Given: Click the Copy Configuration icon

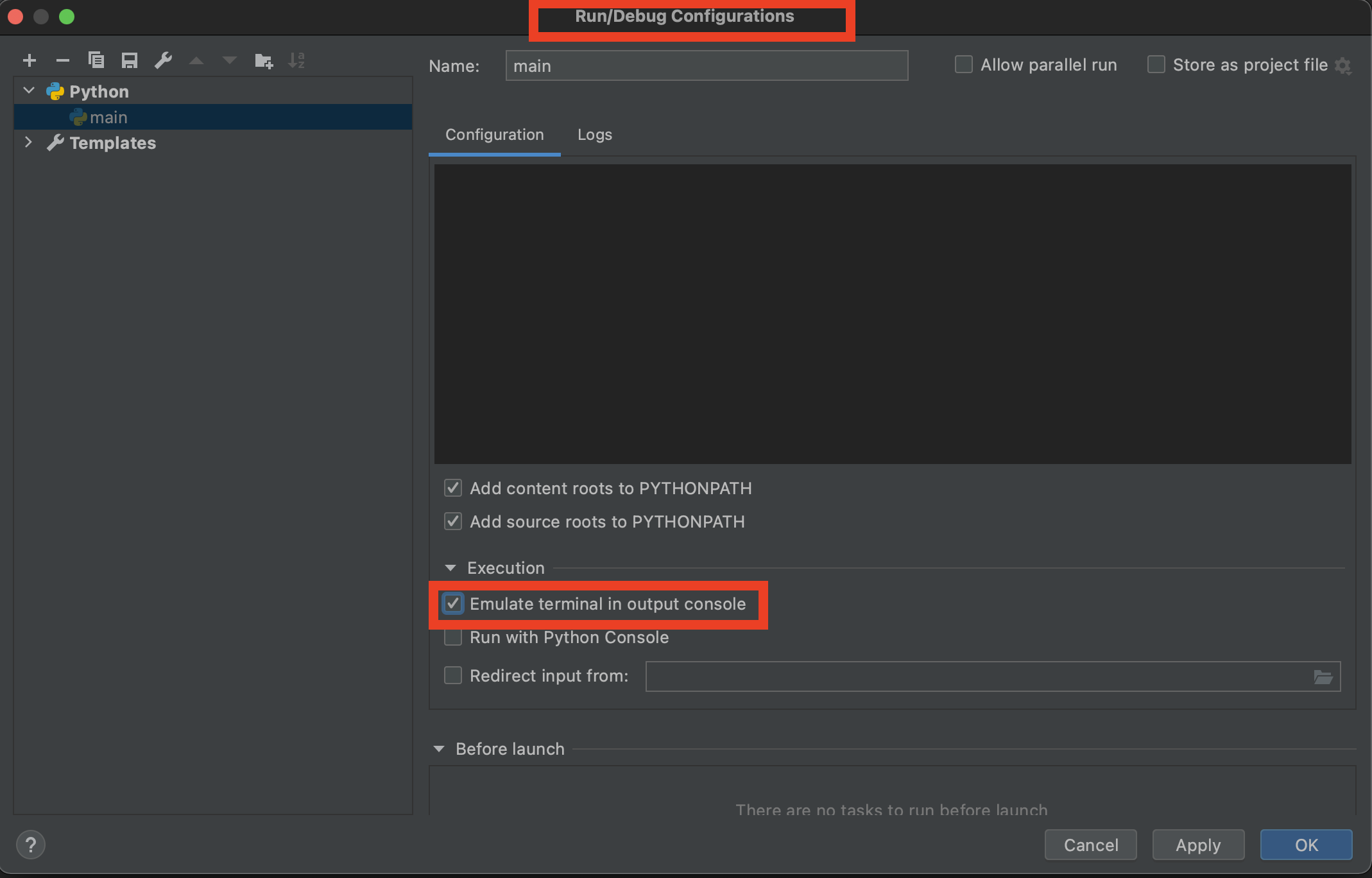Looking at the screenshot, I should pyautogui.click(x=96, y=60).
